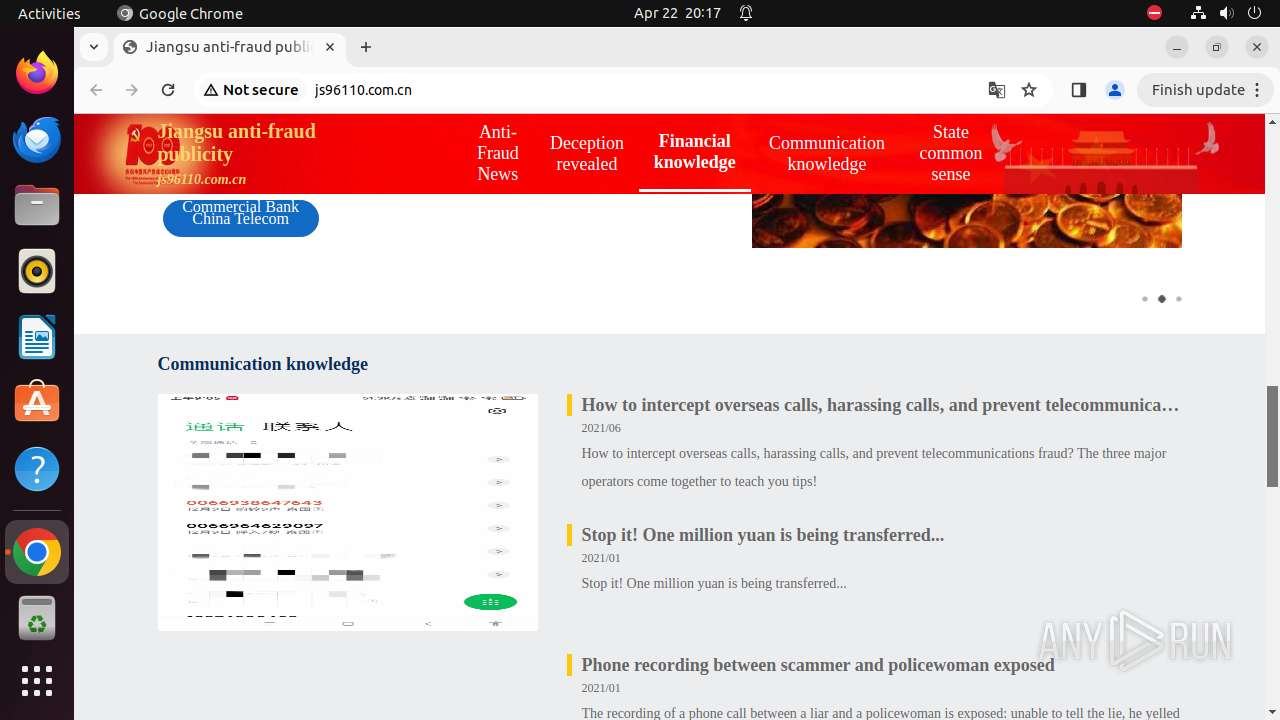The image size is (1280, 720).
Task: Launch LibreOffice Writer from dock
Action: (37, 337)
